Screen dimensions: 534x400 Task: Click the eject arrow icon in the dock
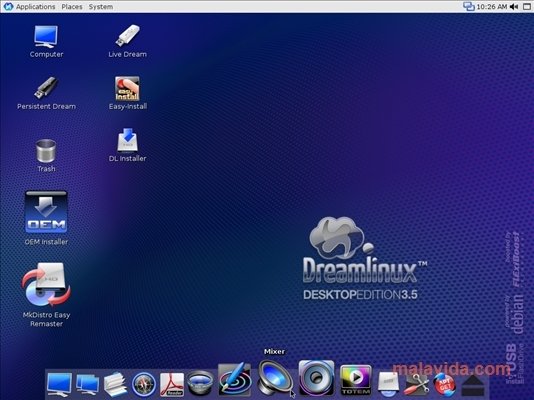[x=473, y=385]
